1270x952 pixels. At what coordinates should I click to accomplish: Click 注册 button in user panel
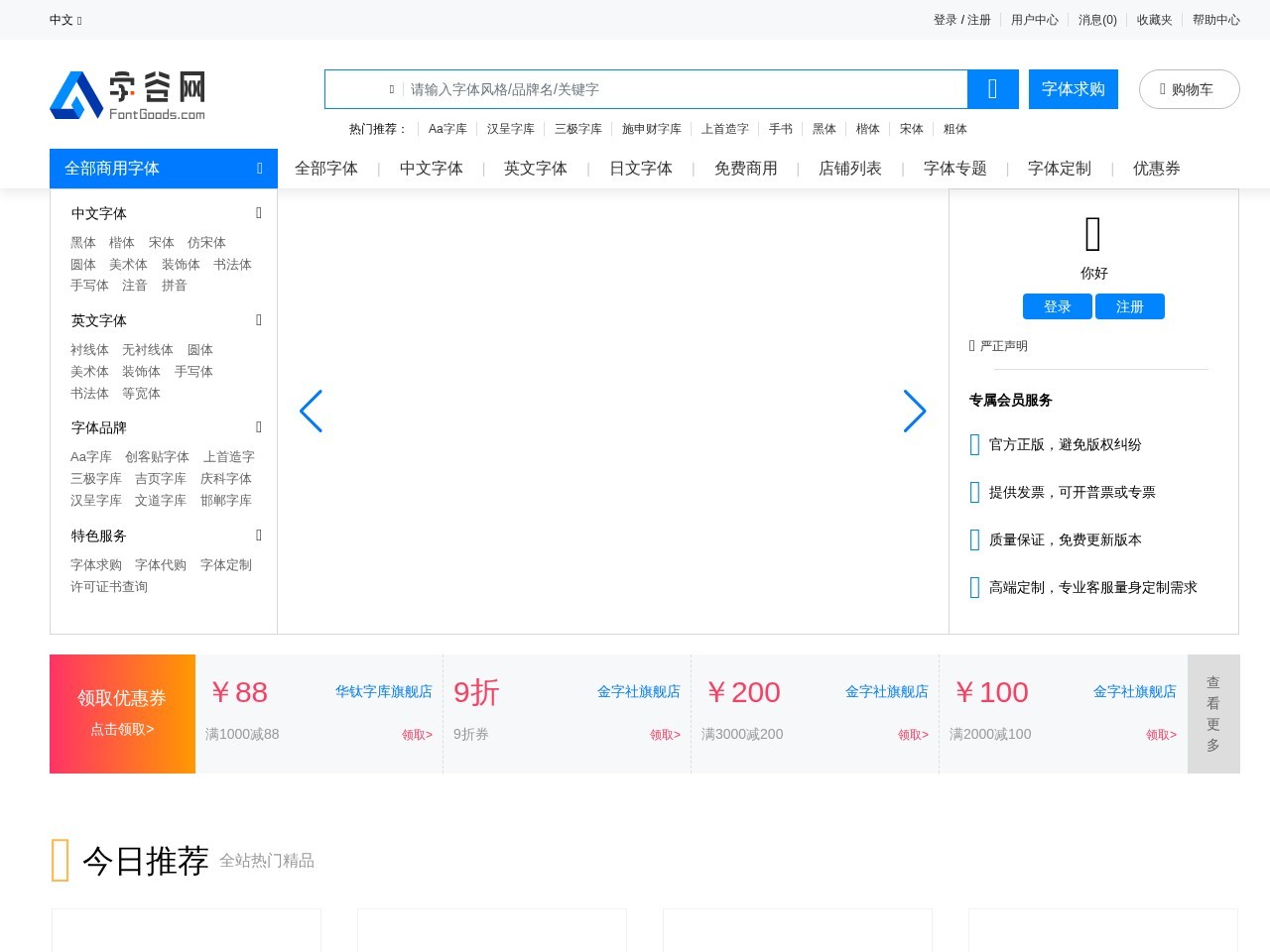pyautogui.click(x=1130, y=306)
